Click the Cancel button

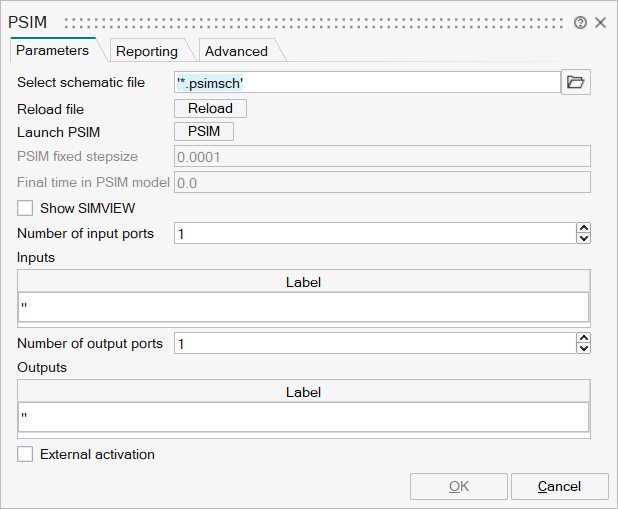(559, 486)
